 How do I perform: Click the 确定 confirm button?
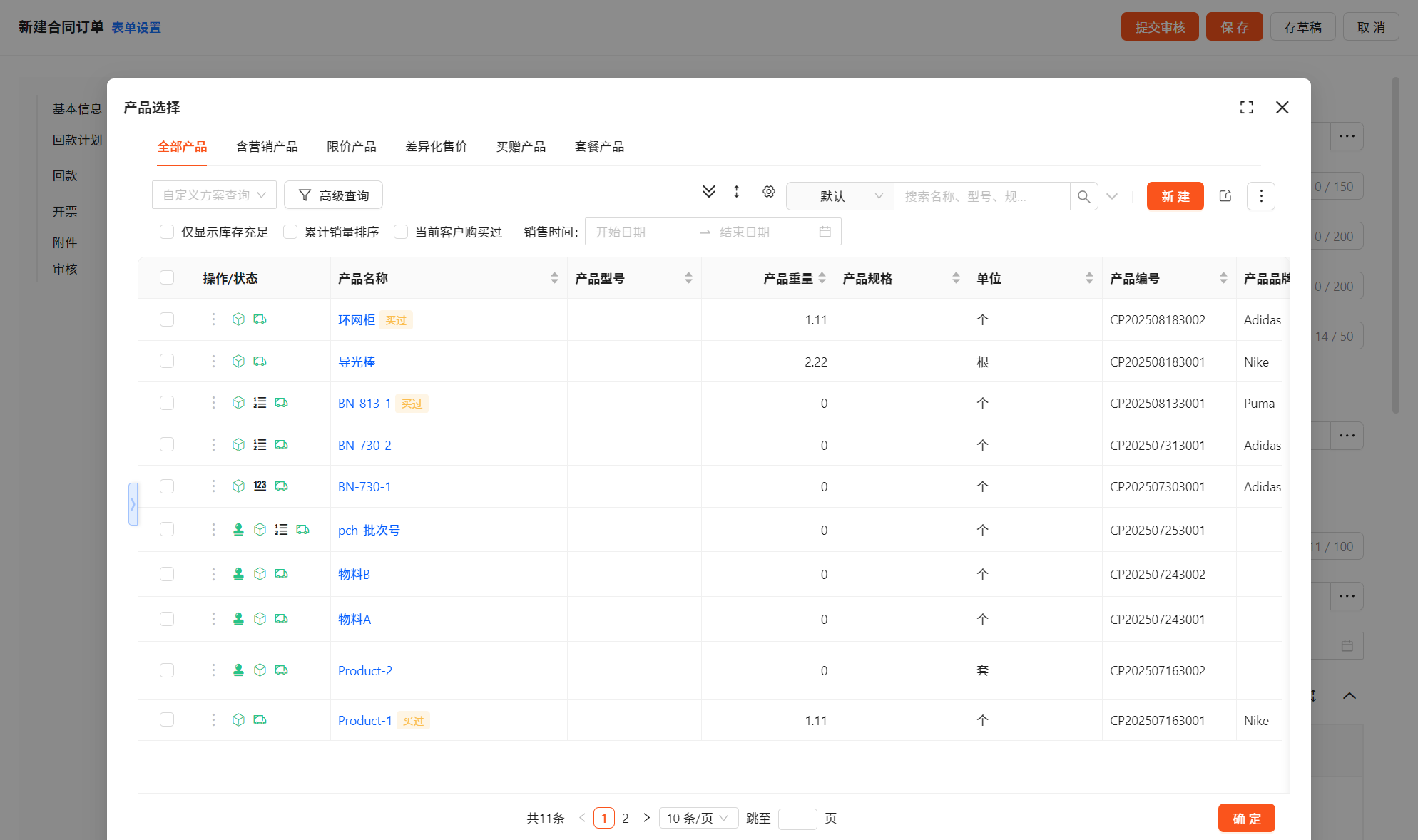[x=1246, y=818]
